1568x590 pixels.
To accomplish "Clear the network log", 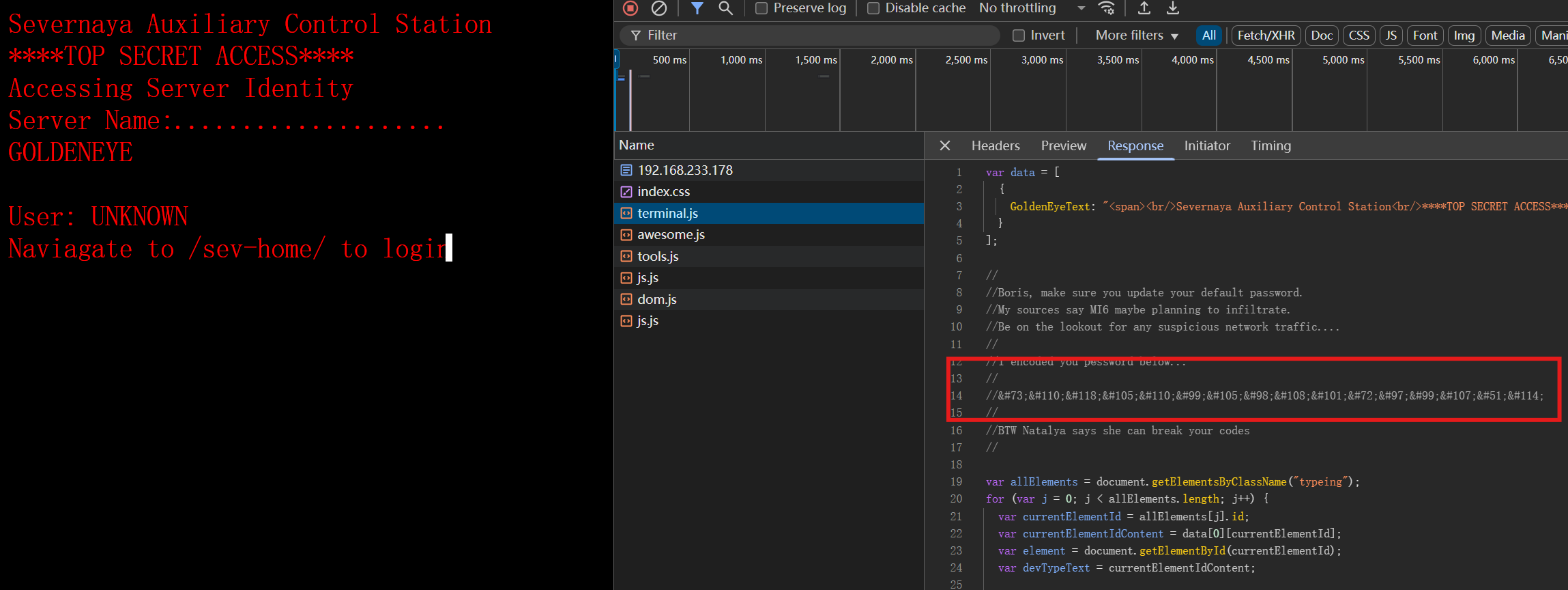I will pyautogui.click(x=659, y=8).
